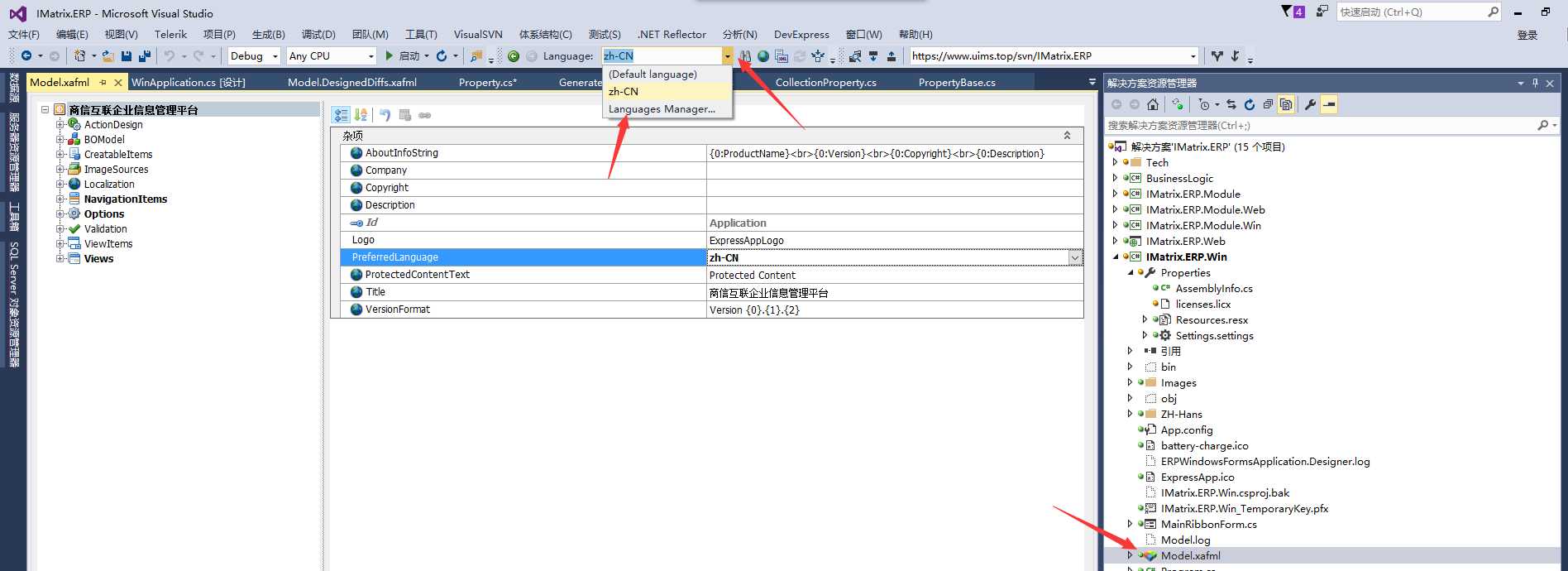The width and height of the screenshot is (1568, 571).
Task: Click the SVN branch icon after URL box
Action: click(1217, 55)
